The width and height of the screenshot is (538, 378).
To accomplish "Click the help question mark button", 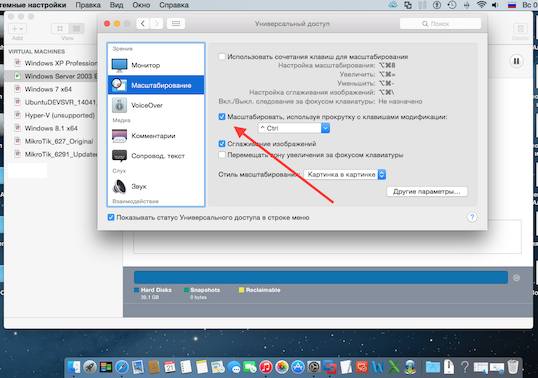I will tap(472, 217).
